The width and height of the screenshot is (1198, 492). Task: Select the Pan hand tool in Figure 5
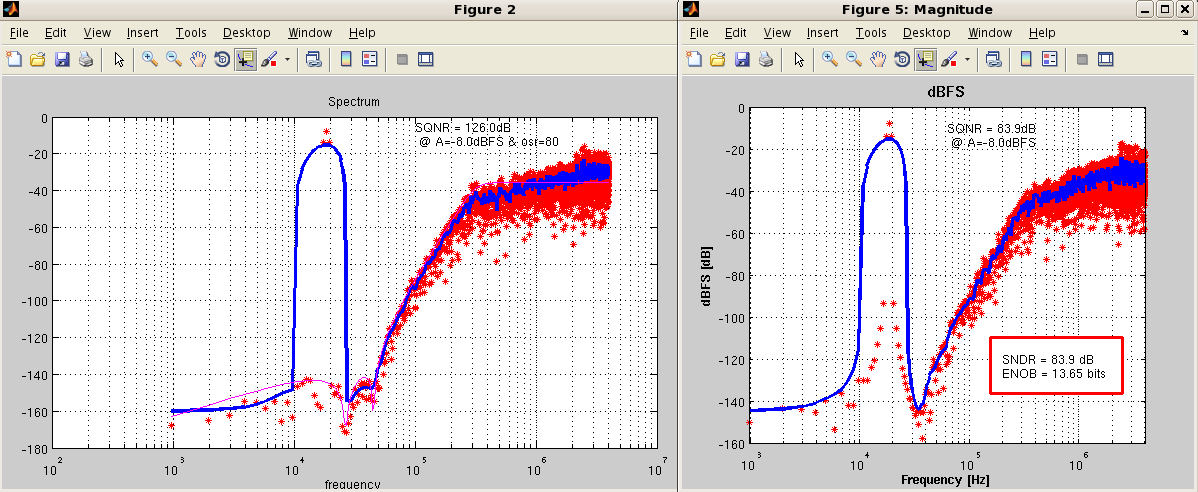(x=879, y=60)
